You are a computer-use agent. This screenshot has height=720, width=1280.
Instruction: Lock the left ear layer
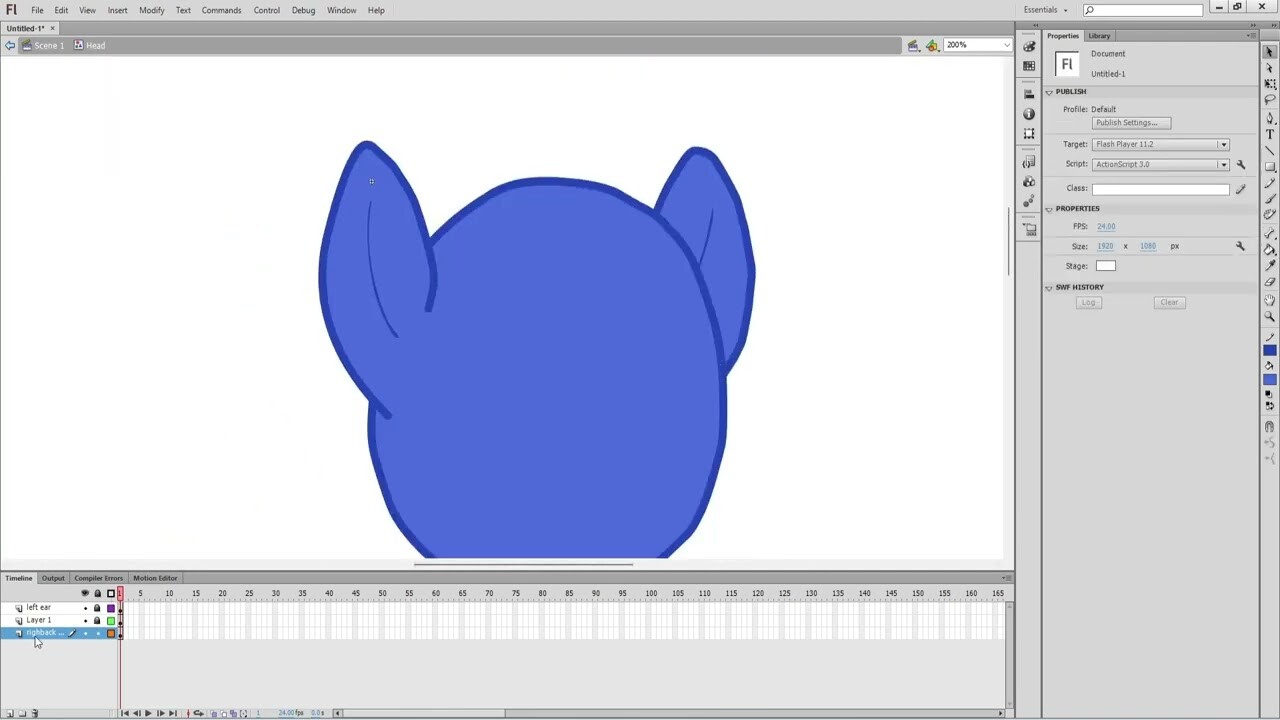(x=97, y=607)
